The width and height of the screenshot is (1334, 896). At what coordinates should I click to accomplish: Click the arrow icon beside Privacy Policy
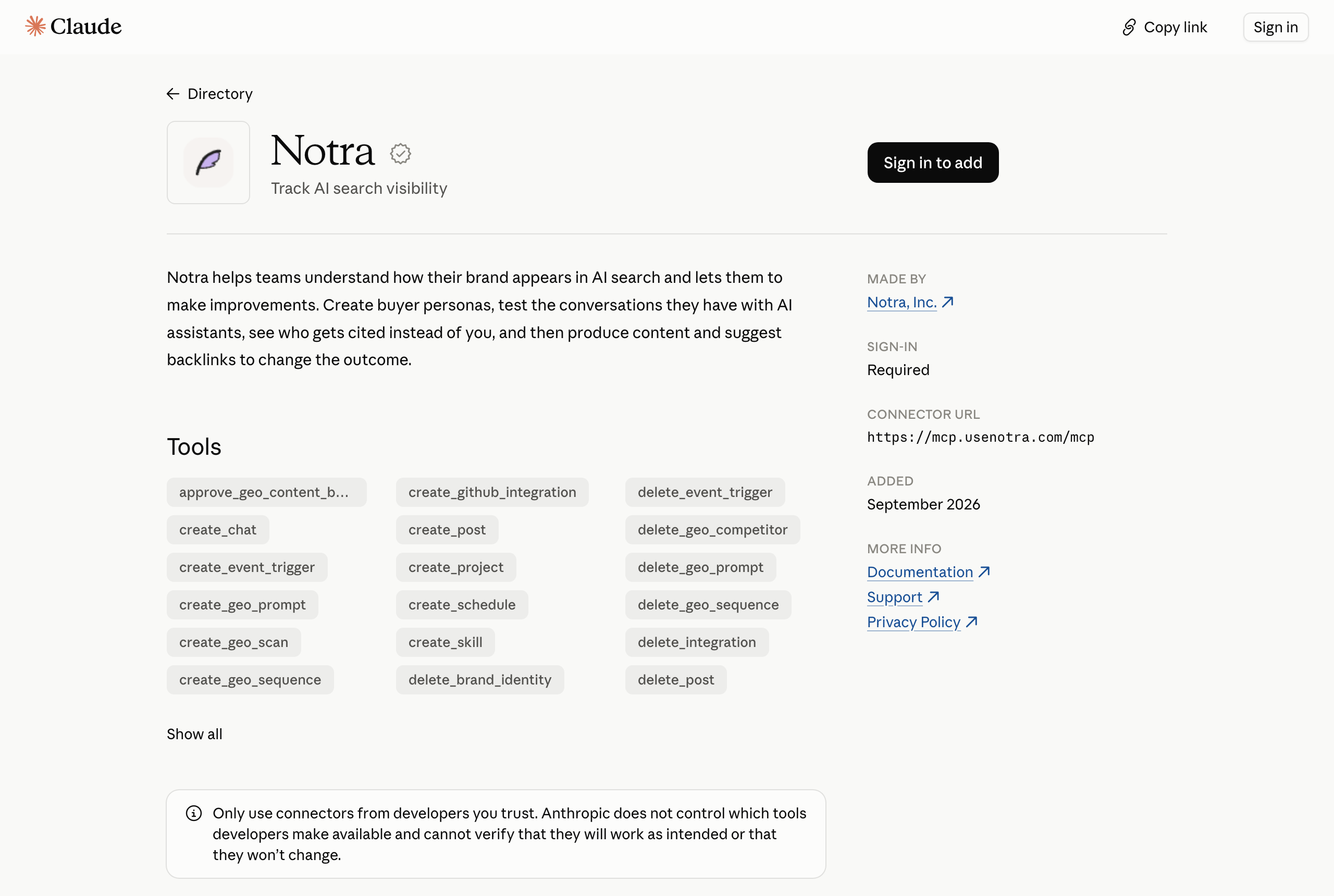(x=972, y=621)
